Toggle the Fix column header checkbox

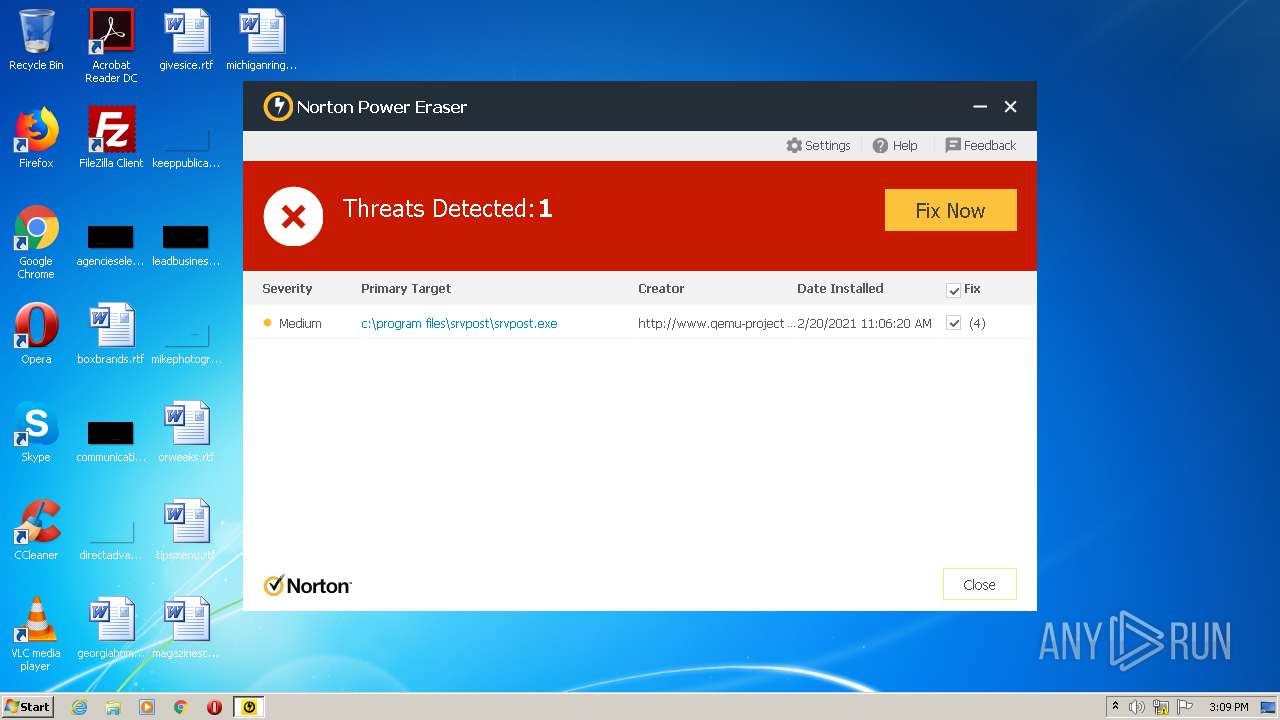click(x=953, y=290)
